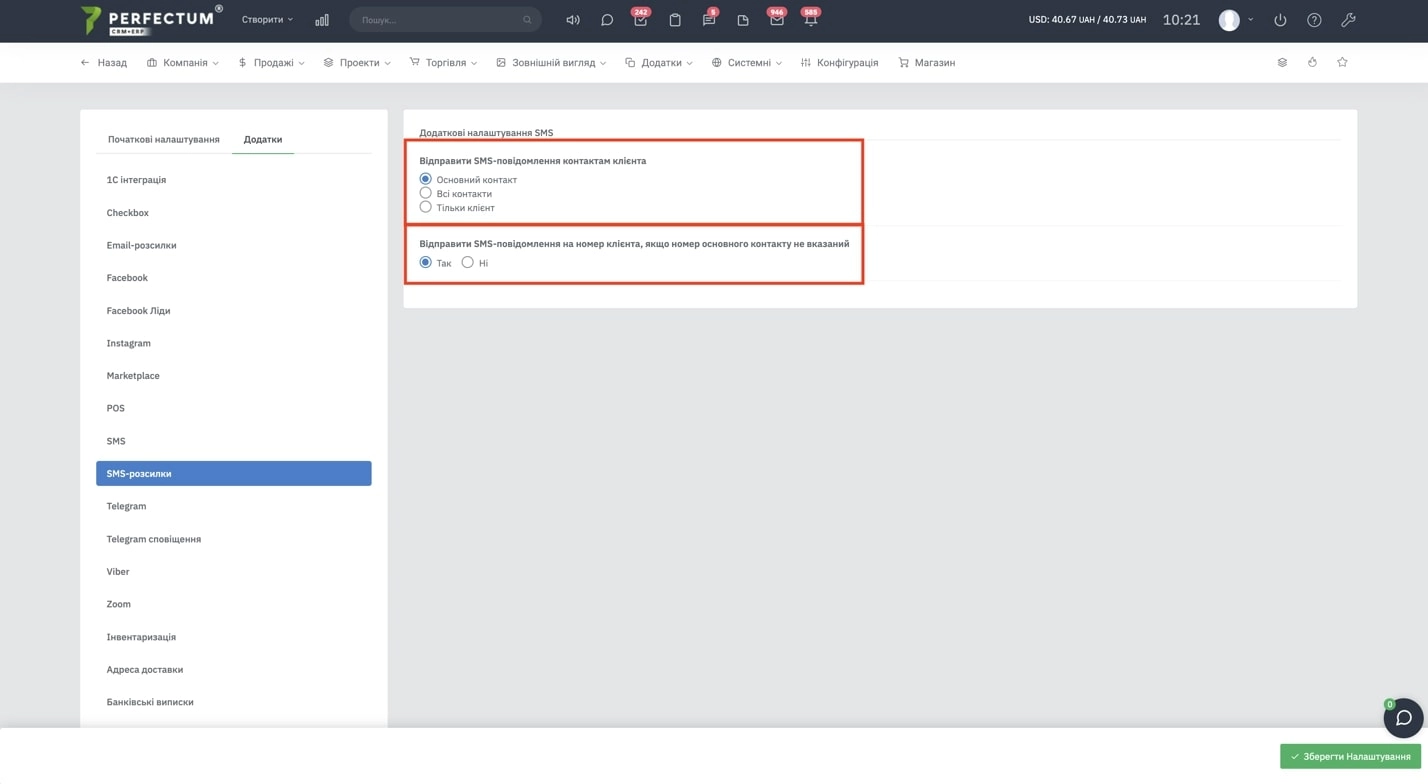
Task: Open 'Telegram' settings item
Action: 234,506
